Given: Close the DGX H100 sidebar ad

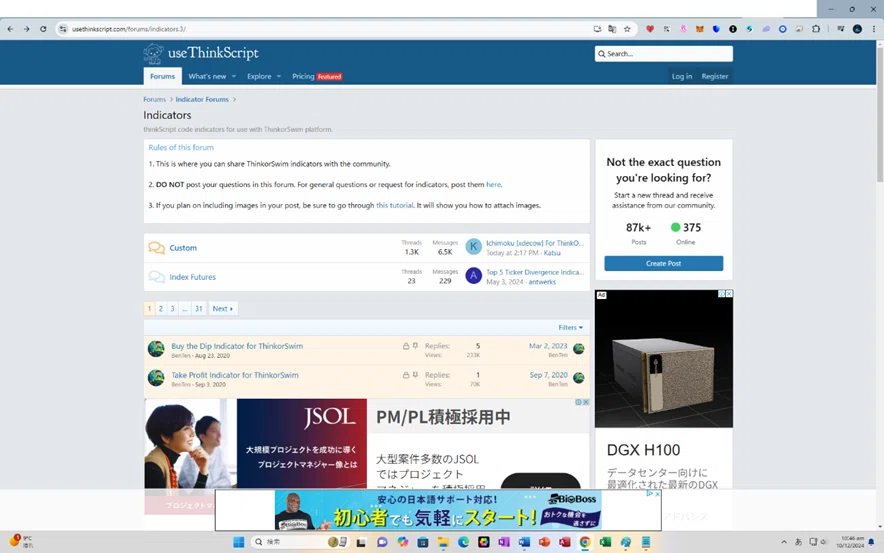Looking at the screenshot, I should coord(729,294).
